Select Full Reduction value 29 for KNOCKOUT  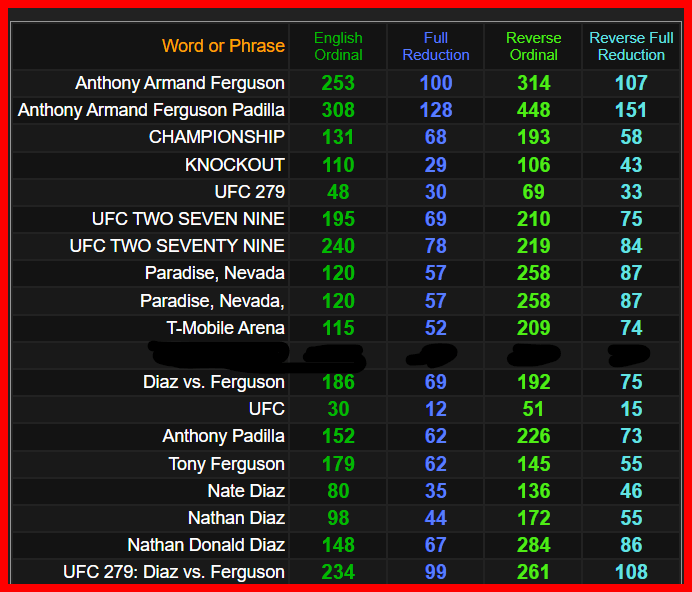[x=435, y=165]
